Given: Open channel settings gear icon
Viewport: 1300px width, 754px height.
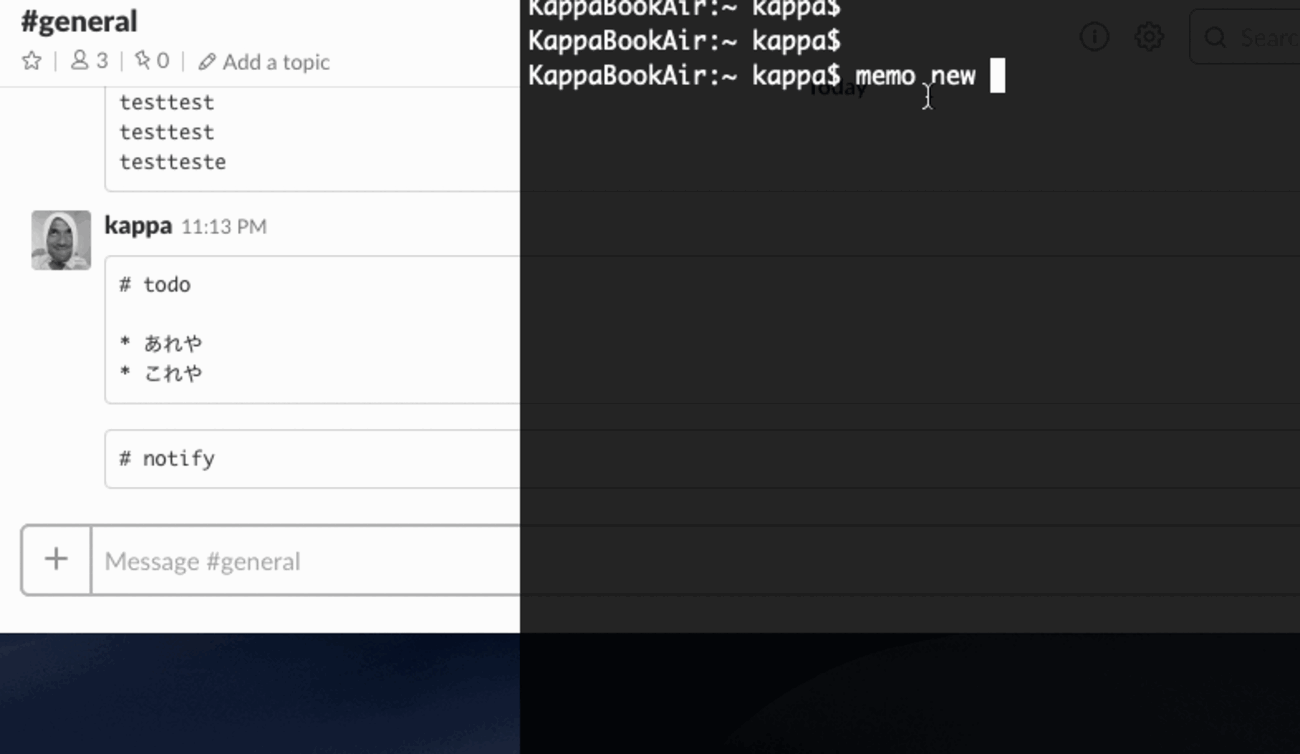Looking at the screenshot, I should click(1149, 37).
